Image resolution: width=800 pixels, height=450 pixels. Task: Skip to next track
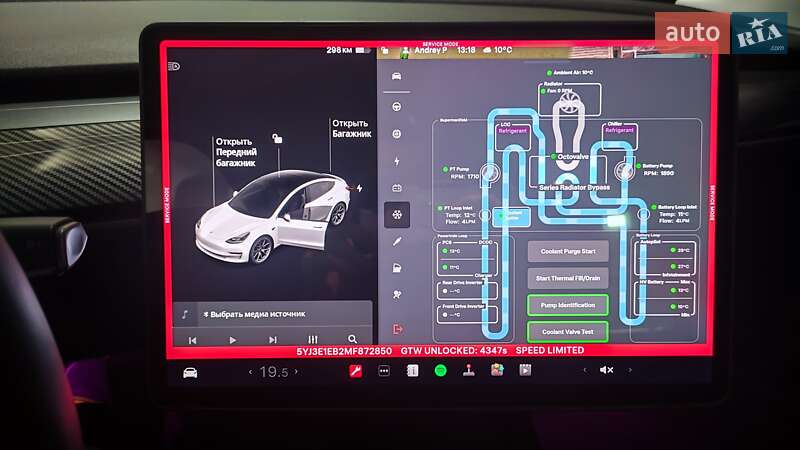pyautogui.click(x=273, y=340)
